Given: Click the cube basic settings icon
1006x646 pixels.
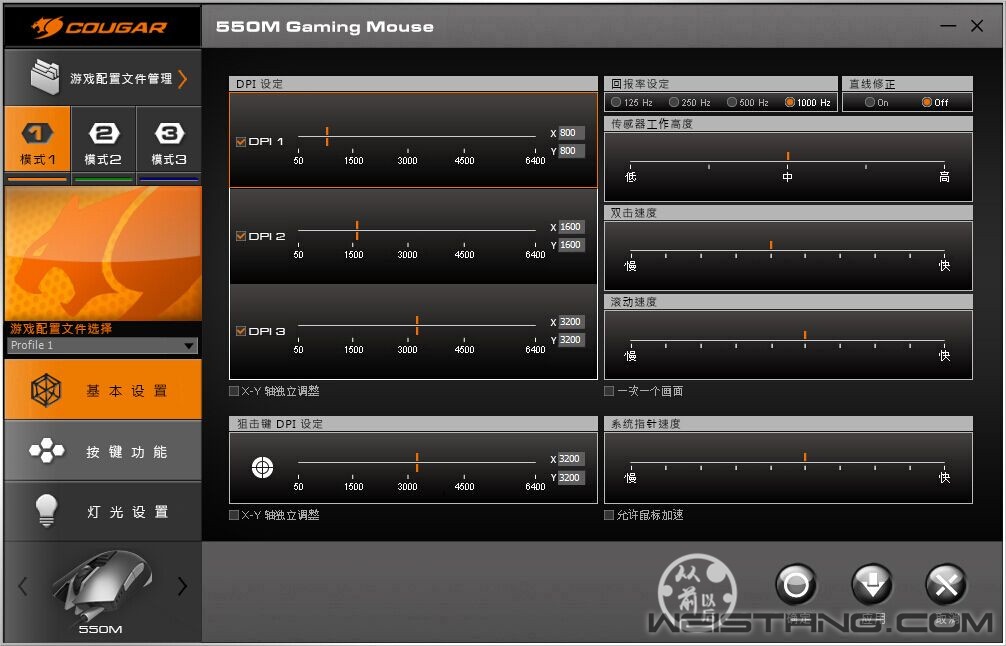Looking at the screenshot, I should tap(46, 390).
